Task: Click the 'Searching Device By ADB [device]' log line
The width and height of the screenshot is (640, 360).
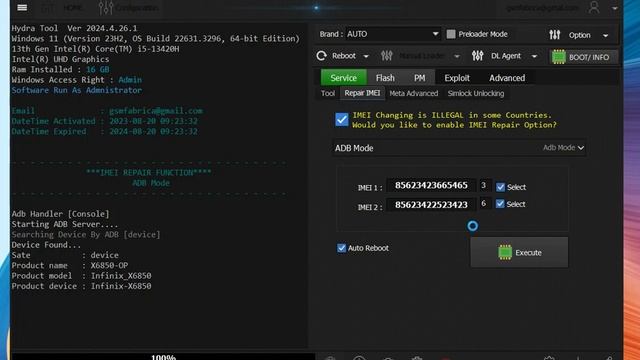Action: (86, 235)
